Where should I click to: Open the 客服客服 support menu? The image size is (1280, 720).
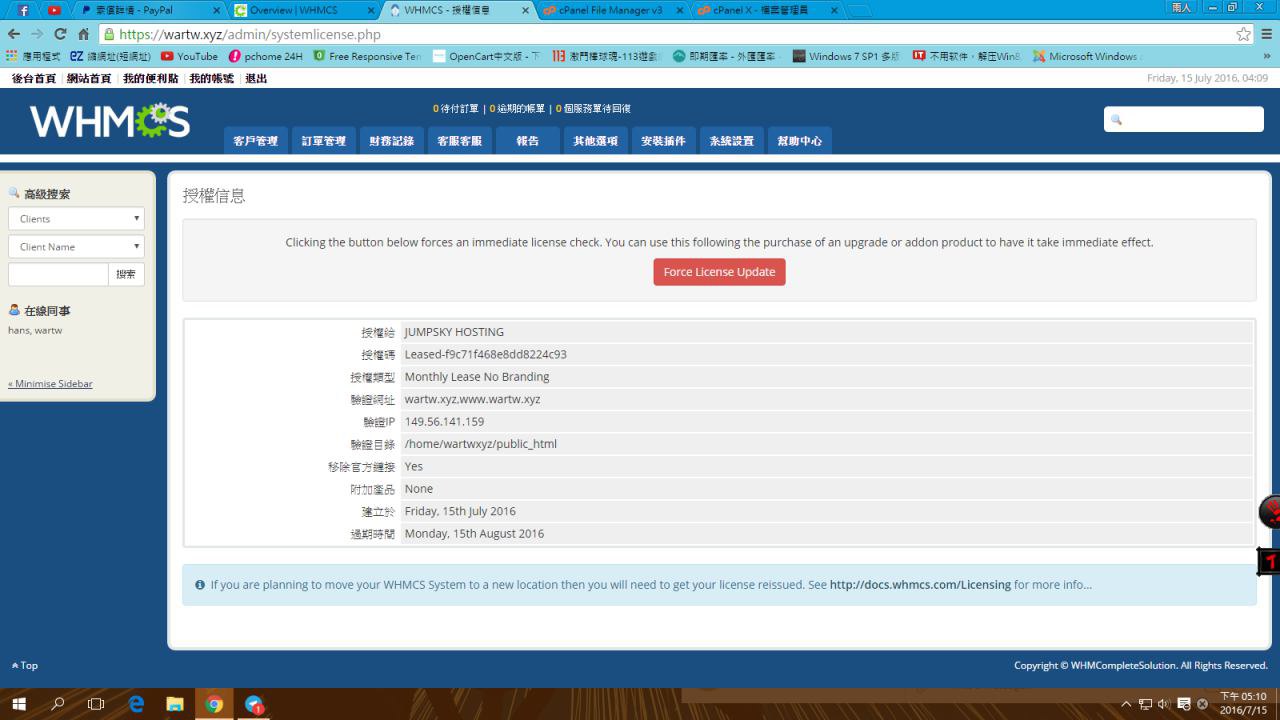[460, 141]
